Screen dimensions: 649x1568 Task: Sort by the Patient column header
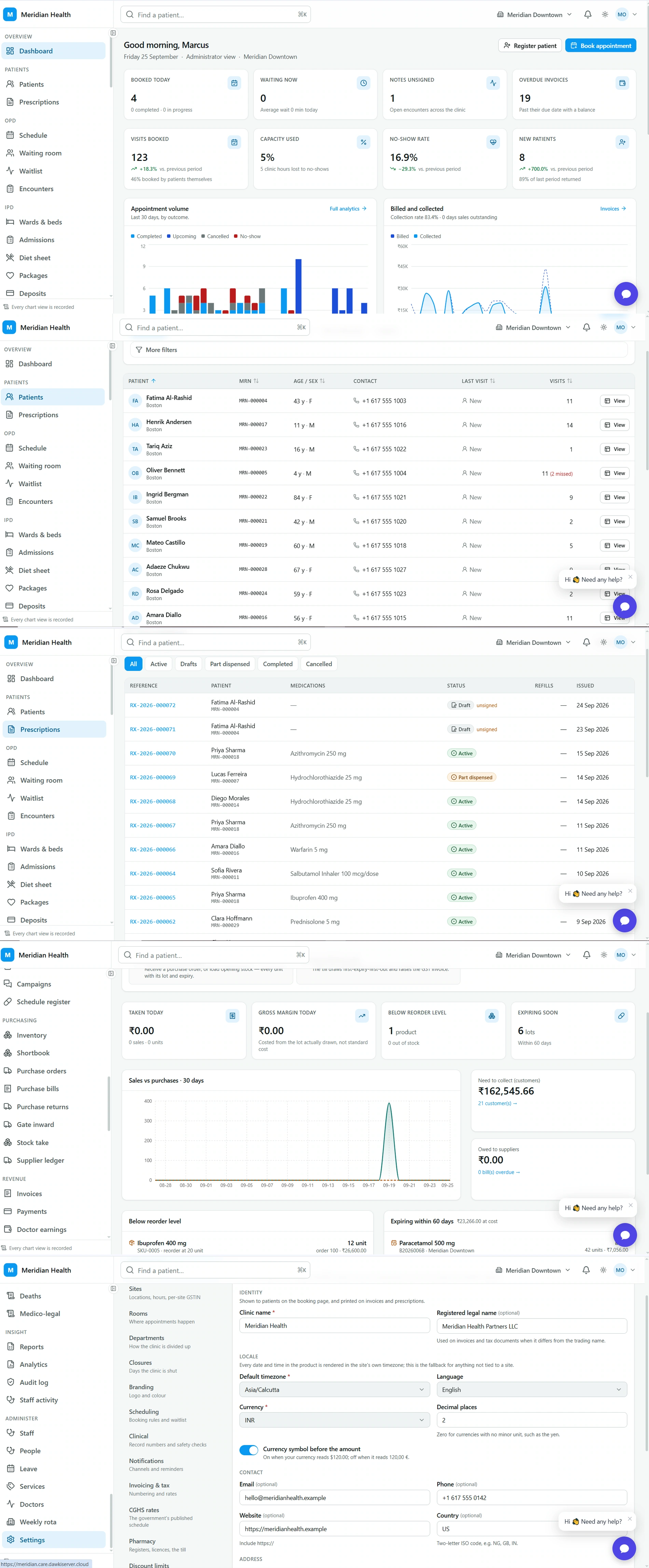[142, 381]
